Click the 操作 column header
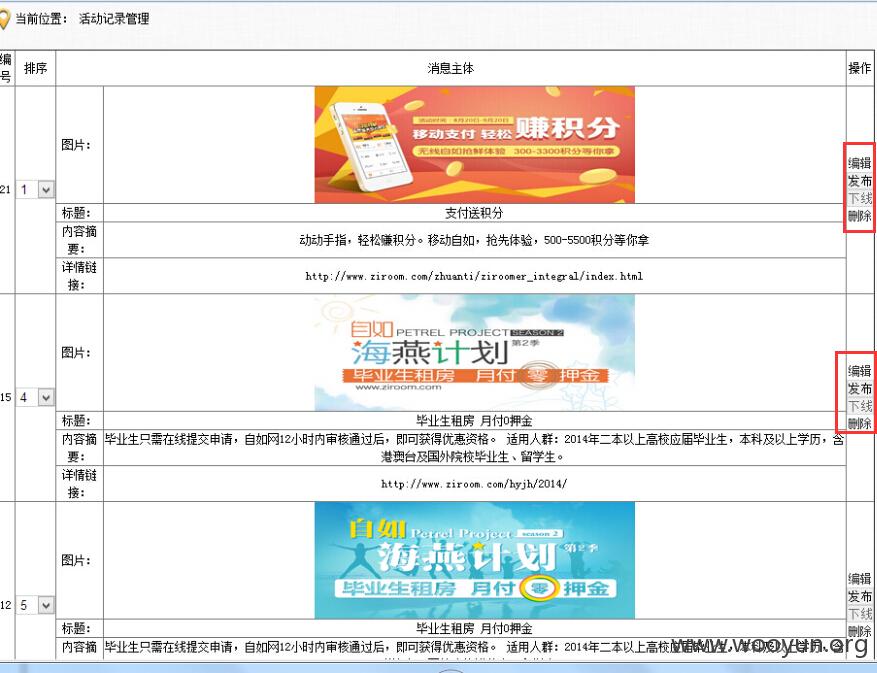 (860, 68)
